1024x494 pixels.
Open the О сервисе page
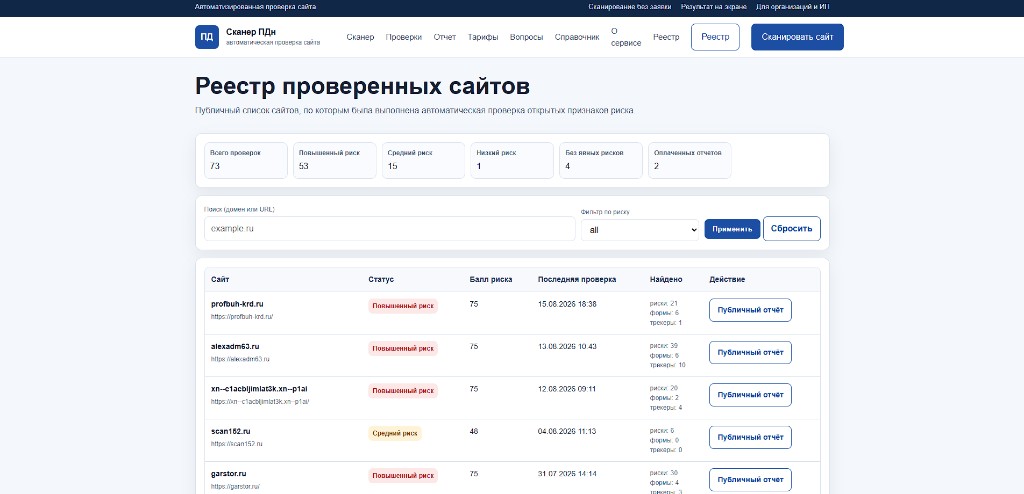tap(626, 37)
